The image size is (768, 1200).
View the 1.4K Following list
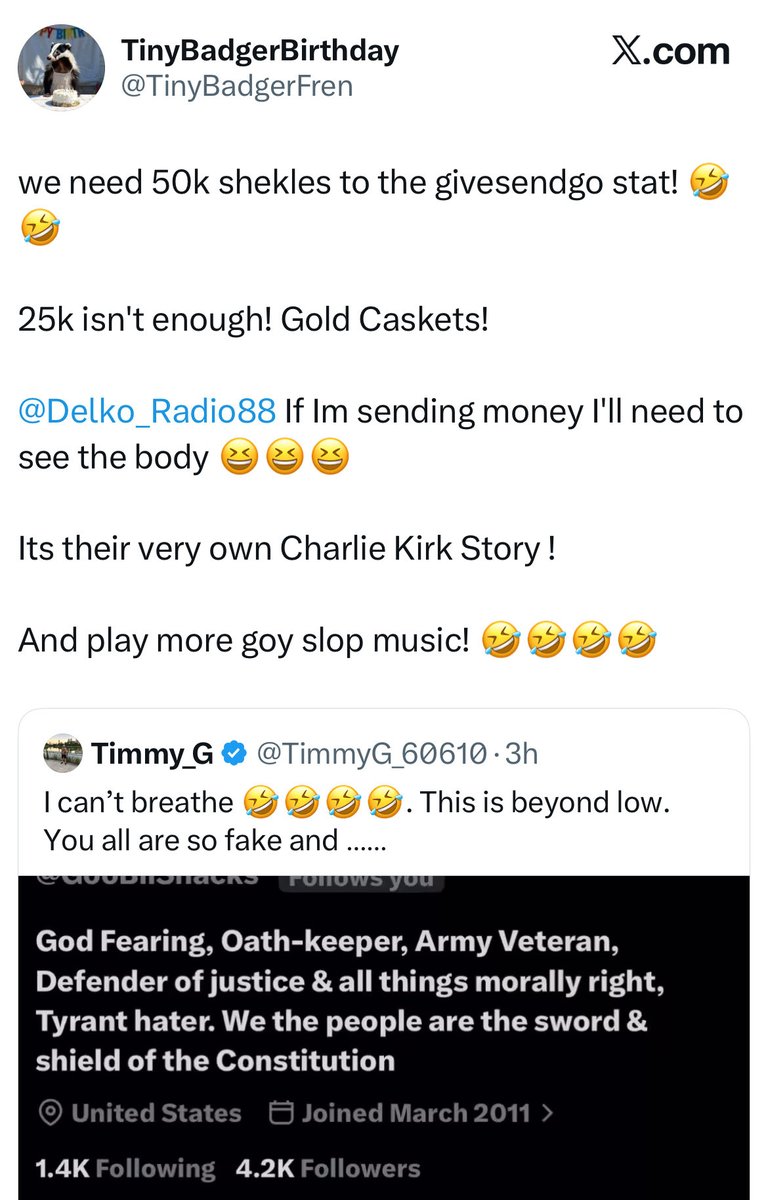pos(125,1168)
